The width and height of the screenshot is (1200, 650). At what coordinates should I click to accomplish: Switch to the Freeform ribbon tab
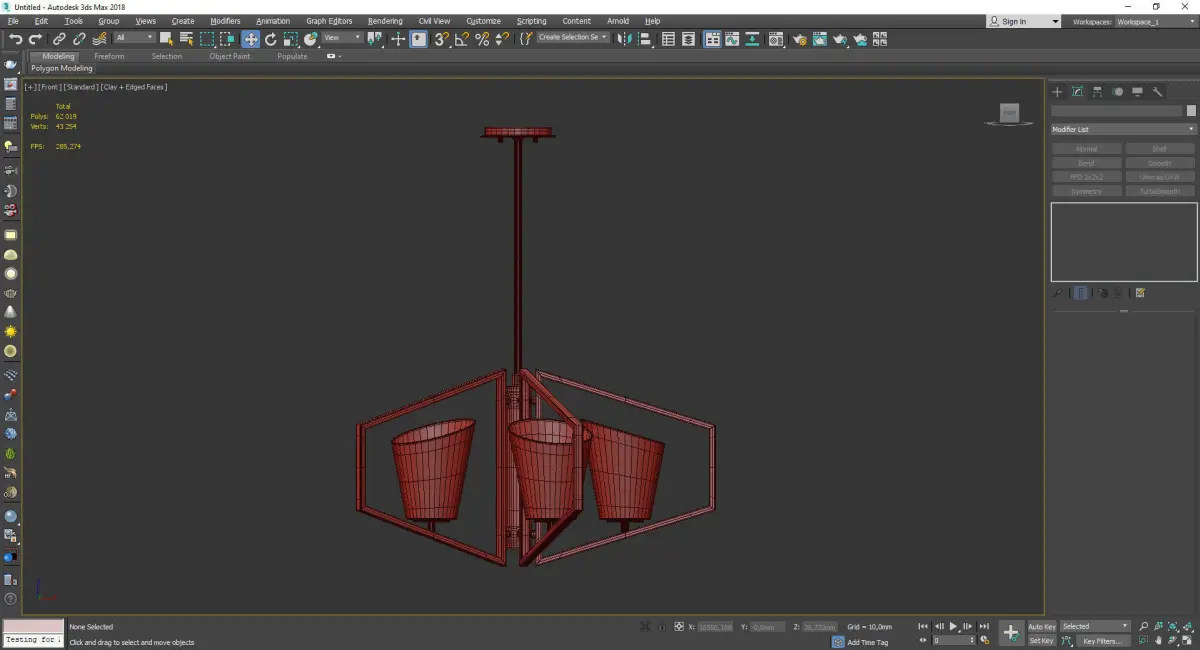pos(109,56)
